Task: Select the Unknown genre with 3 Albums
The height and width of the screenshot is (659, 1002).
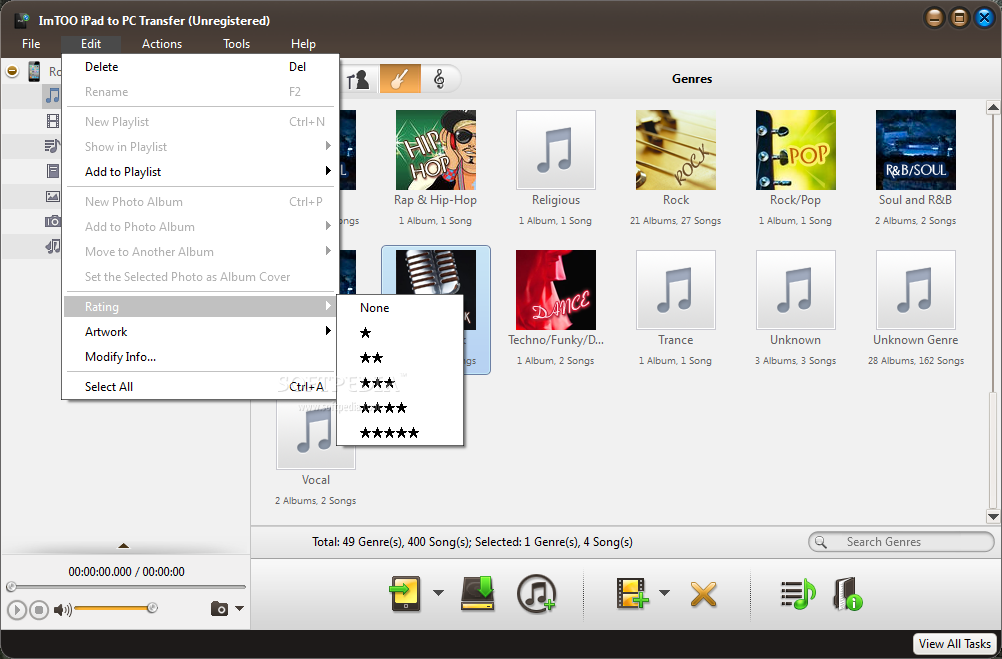Action: [x=796, y=290]
